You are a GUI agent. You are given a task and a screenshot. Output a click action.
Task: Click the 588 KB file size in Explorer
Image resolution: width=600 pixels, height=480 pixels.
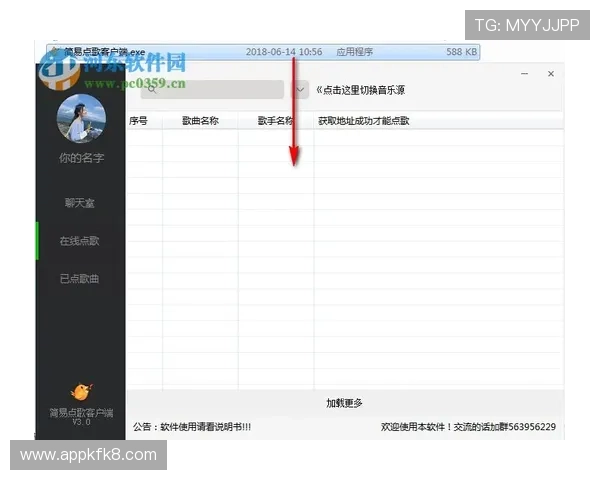click(x=461, y=52)
